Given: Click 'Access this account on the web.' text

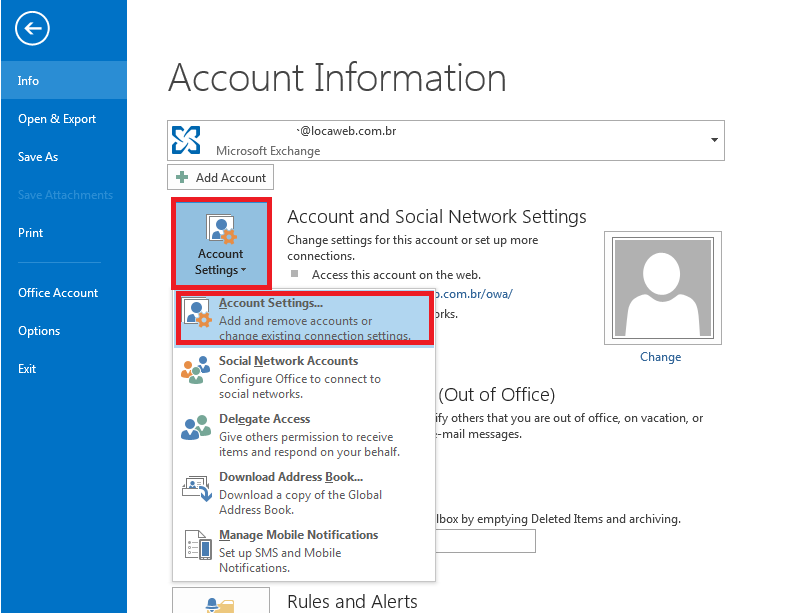Looking at the screenshot, I should (x=396, y=275).
